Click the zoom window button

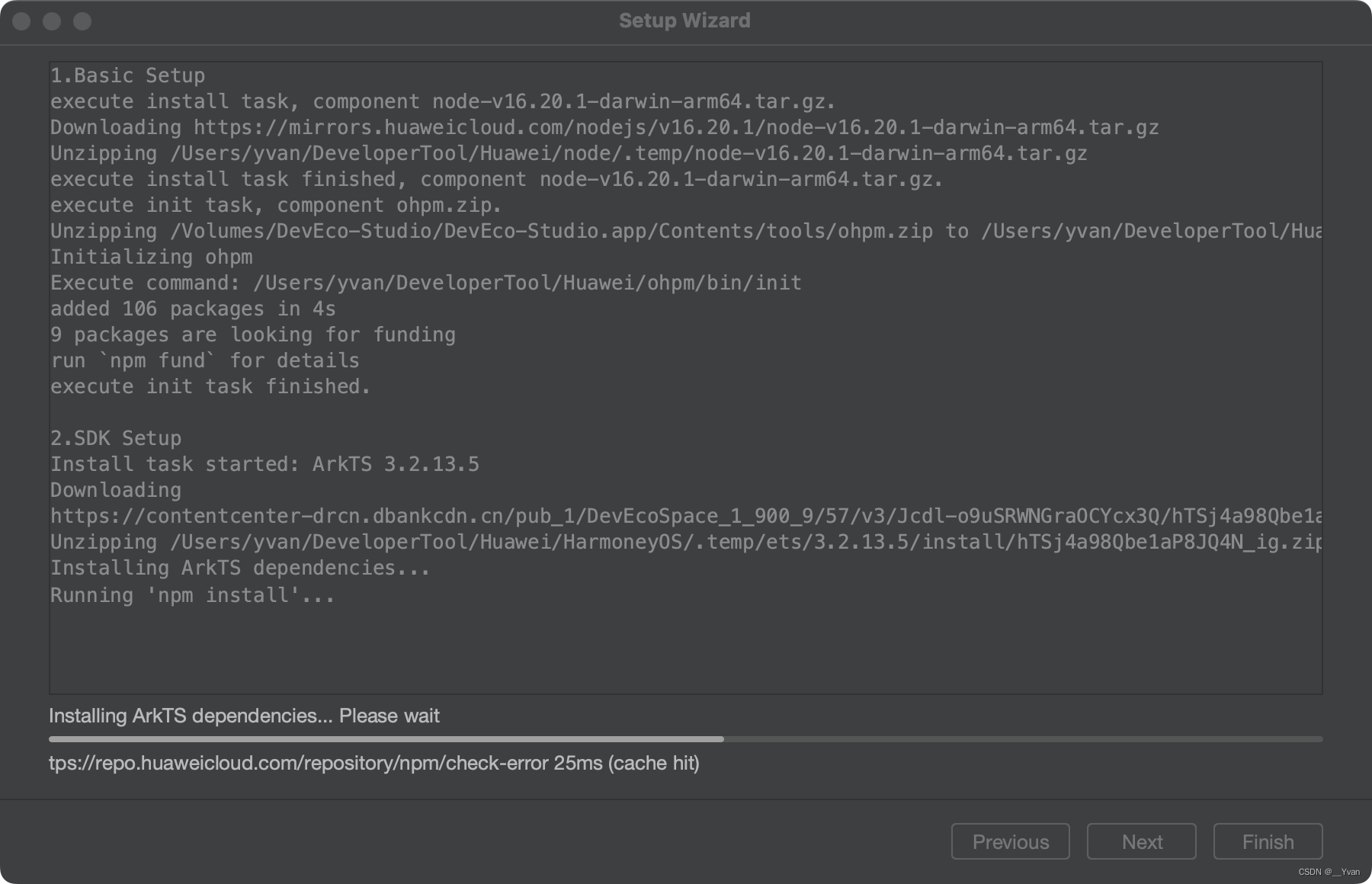pyautogui.click(x=82, y=21)
